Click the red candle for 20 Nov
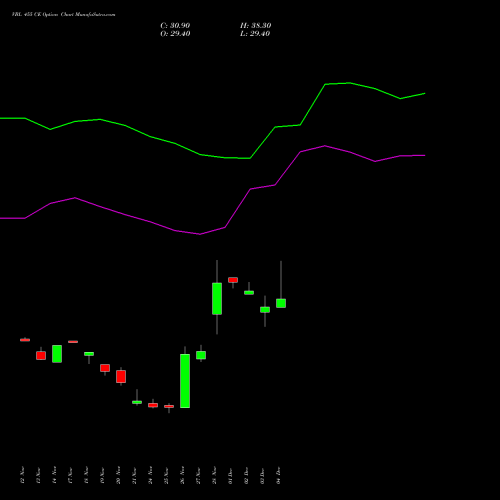This screenshot has width=500, height=500. [121, 376]
